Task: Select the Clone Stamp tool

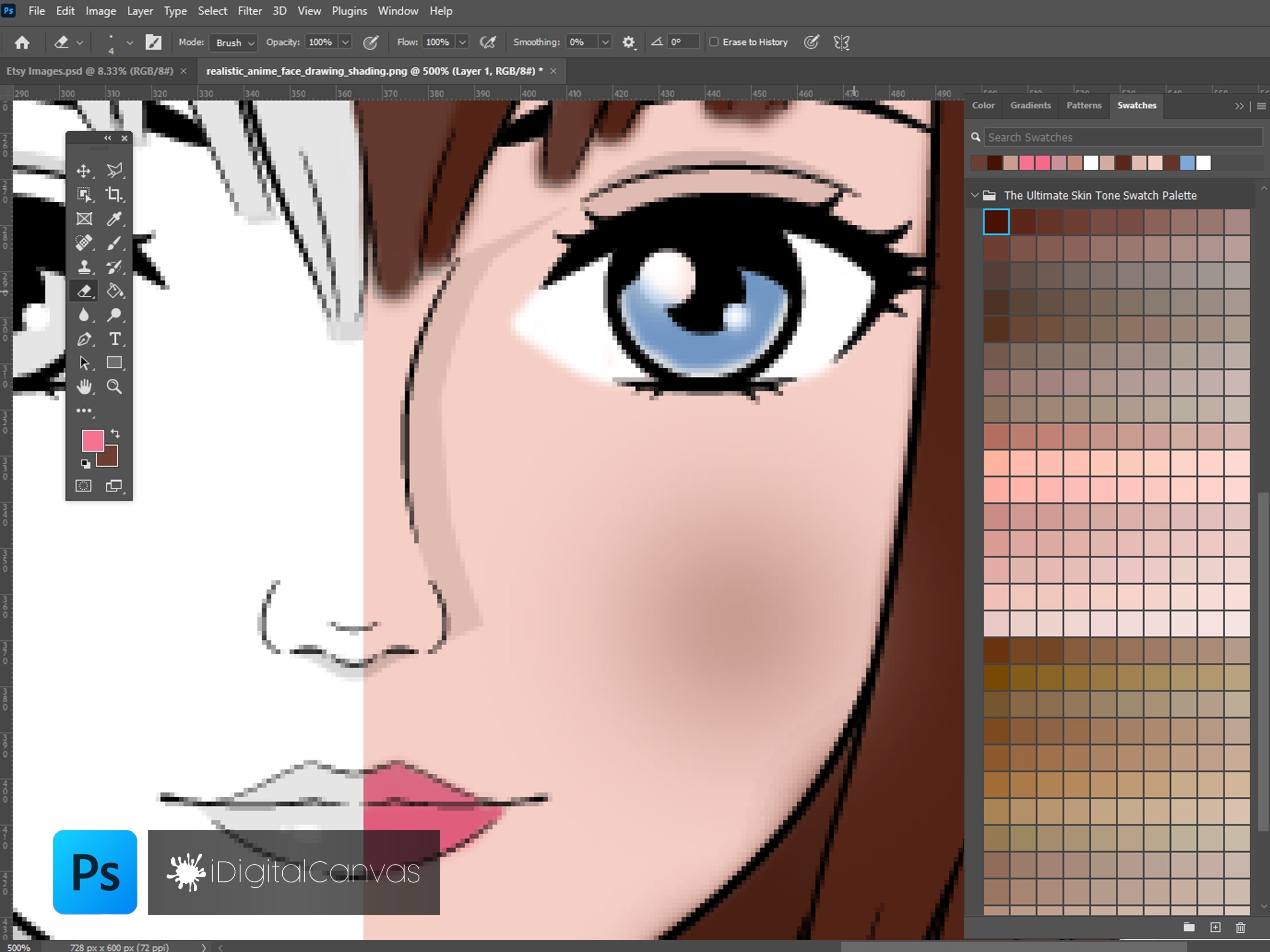Action: pyautogui.click(x=84, y=266)
